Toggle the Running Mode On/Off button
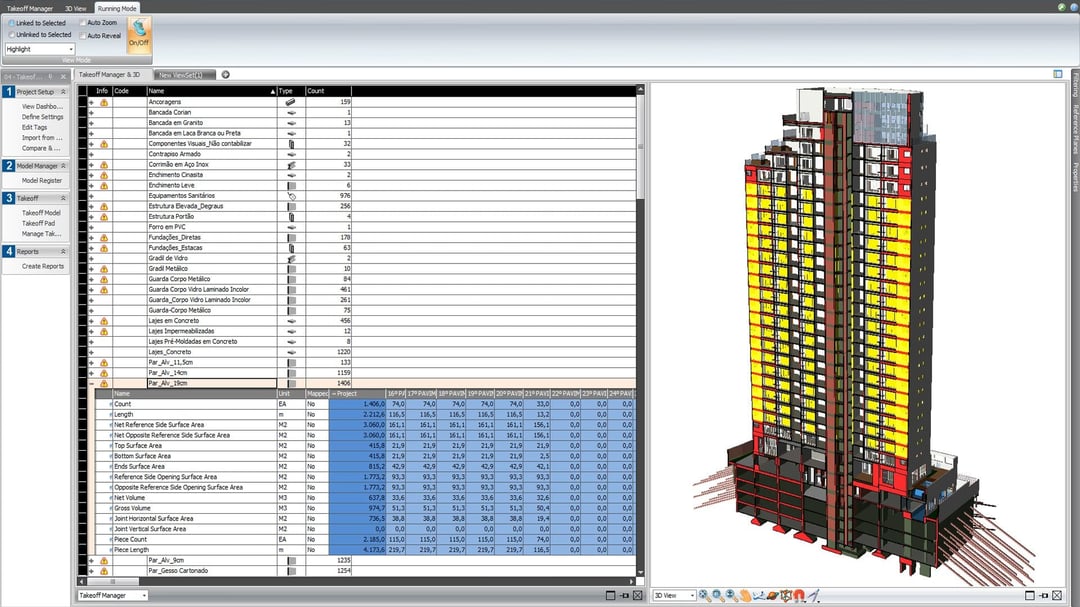Screen dimensions: 1080x607 tap(138, 35)
